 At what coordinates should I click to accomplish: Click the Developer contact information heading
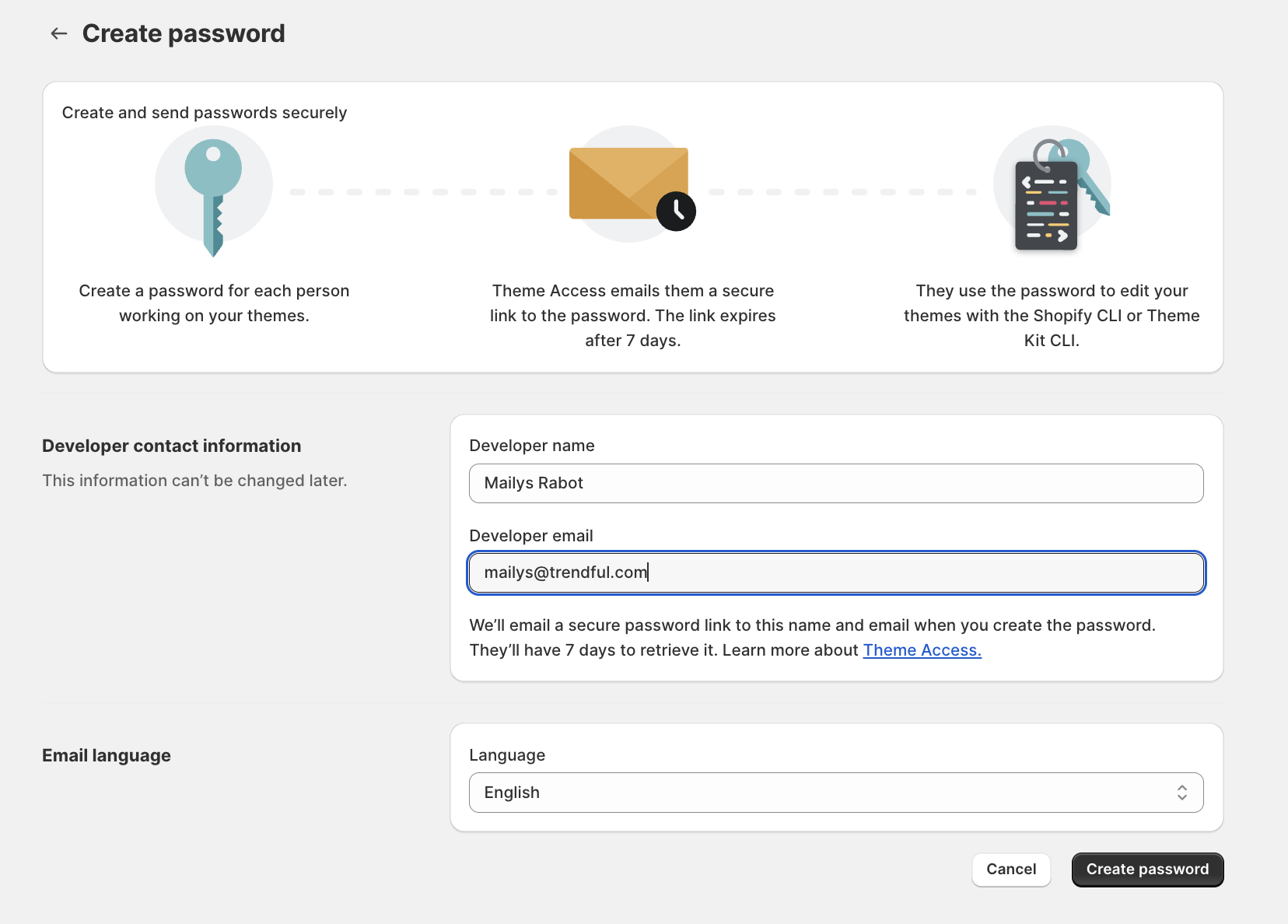click(171, 446)
